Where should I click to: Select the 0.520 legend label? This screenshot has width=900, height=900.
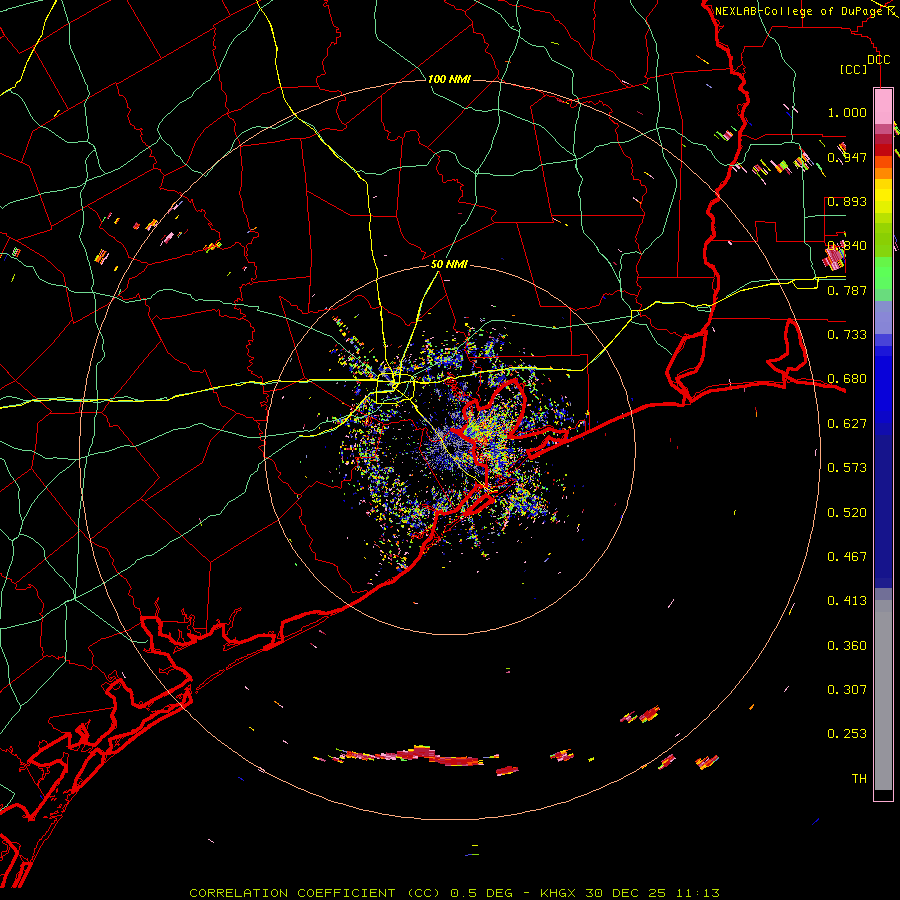[x=847, y=513]
